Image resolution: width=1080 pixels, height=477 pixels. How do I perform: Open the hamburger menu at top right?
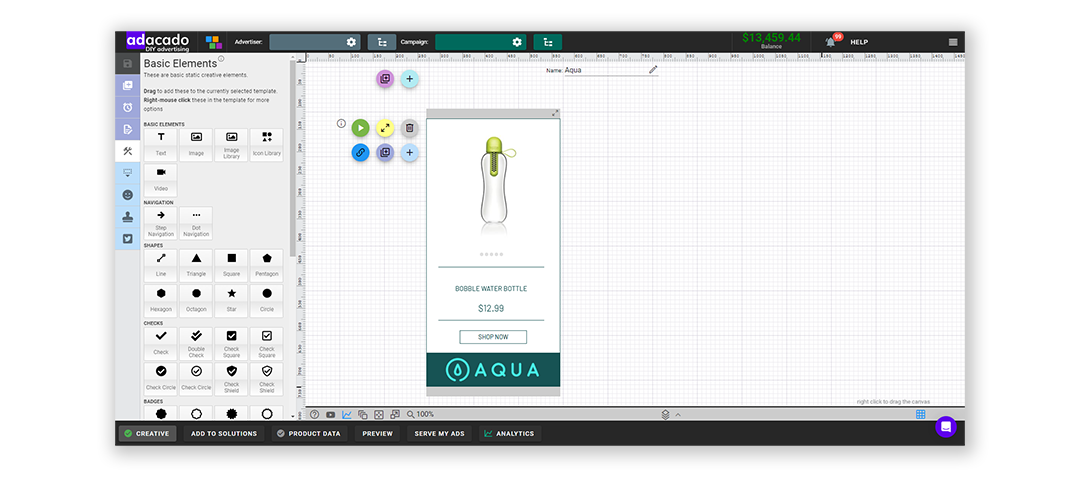click(952, 42)
